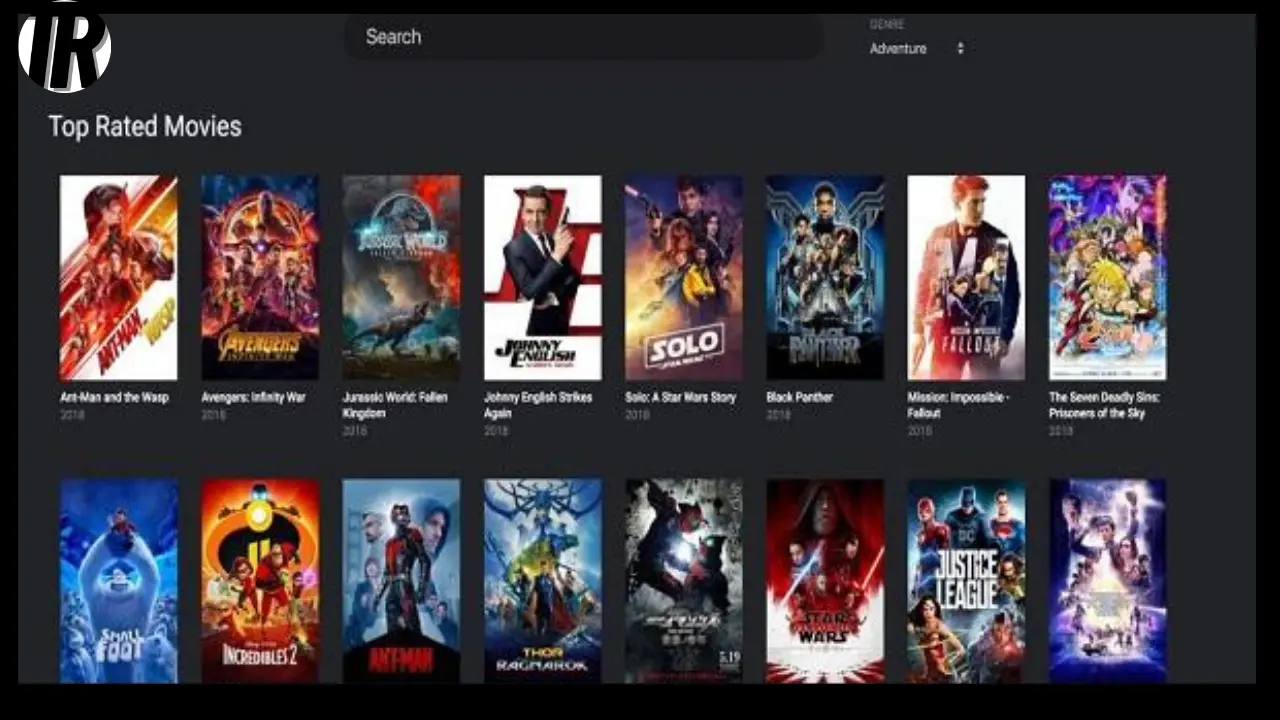The width and height of the screenshot is (1280, 720).
Task: Click the 'Black Panther' title text
Action: pos(800,397)
